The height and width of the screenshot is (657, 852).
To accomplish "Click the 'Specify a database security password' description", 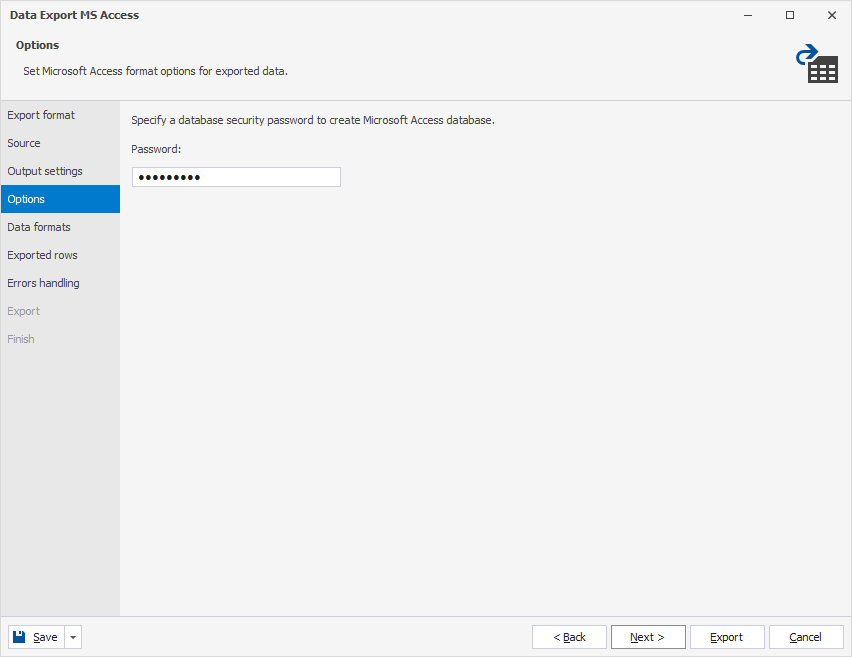I will 313,120.
